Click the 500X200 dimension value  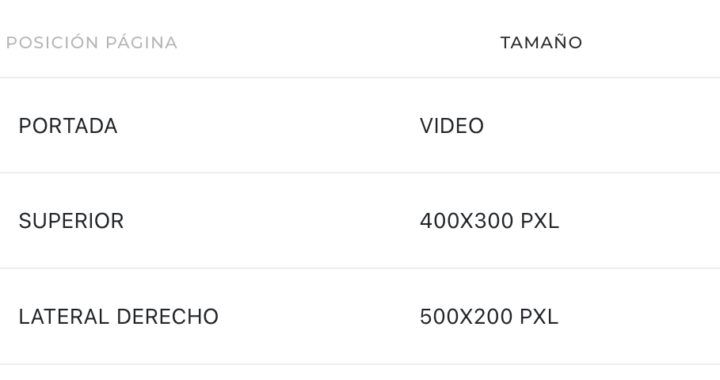(x=466, y=317)
